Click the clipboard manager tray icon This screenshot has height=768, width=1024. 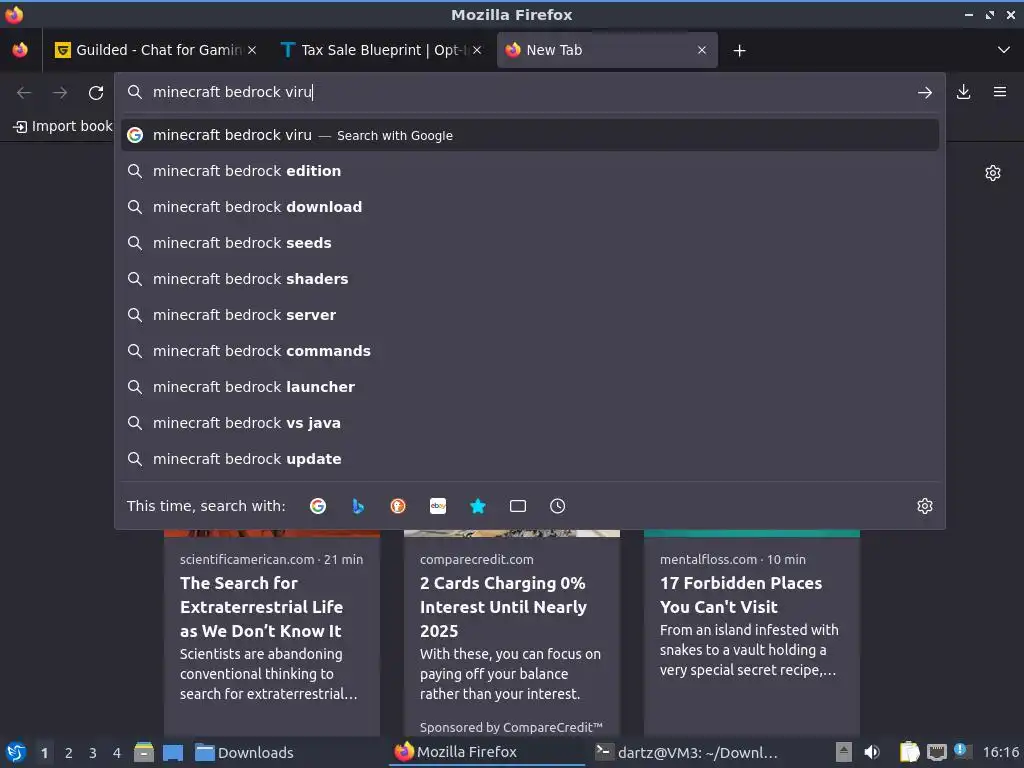pos(909,752)
